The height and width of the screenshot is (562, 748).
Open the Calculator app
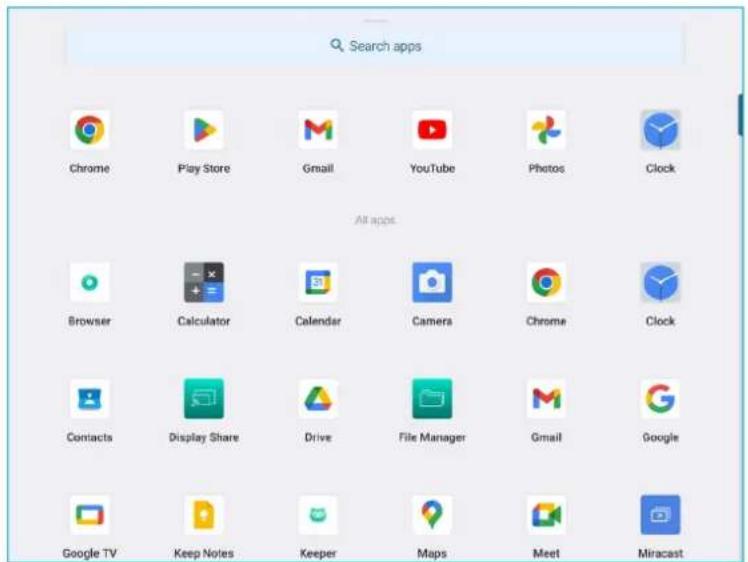(204, 282)
